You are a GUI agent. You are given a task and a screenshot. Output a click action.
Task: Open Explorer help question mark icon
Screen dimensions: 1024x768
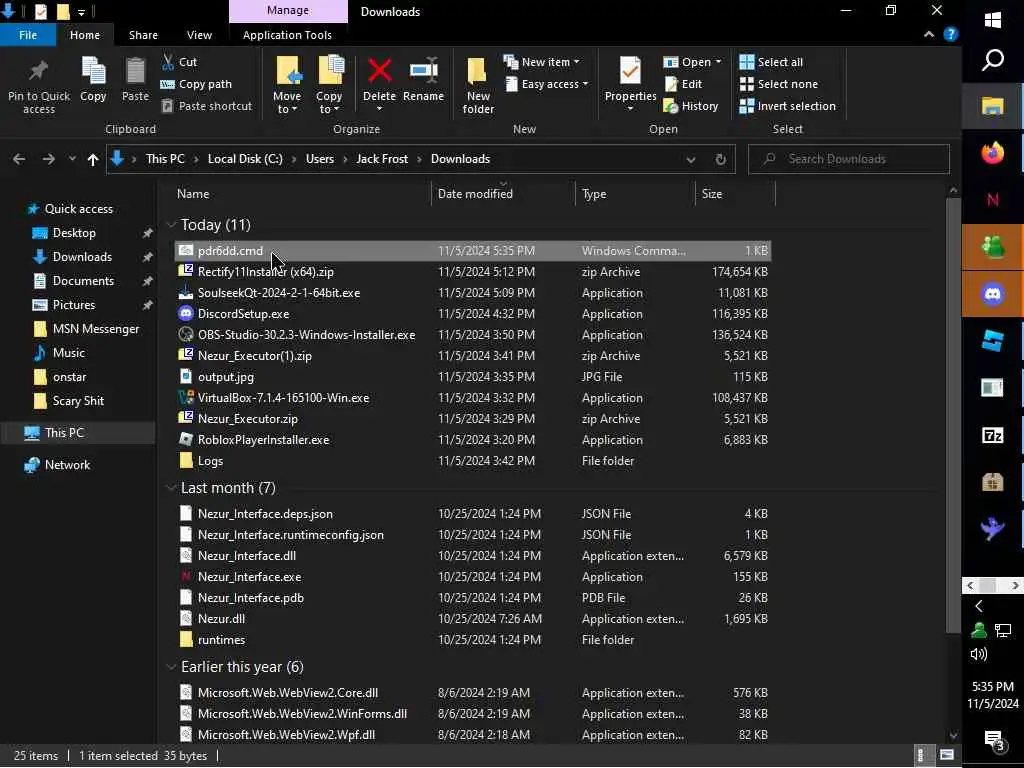pos(951,34)
